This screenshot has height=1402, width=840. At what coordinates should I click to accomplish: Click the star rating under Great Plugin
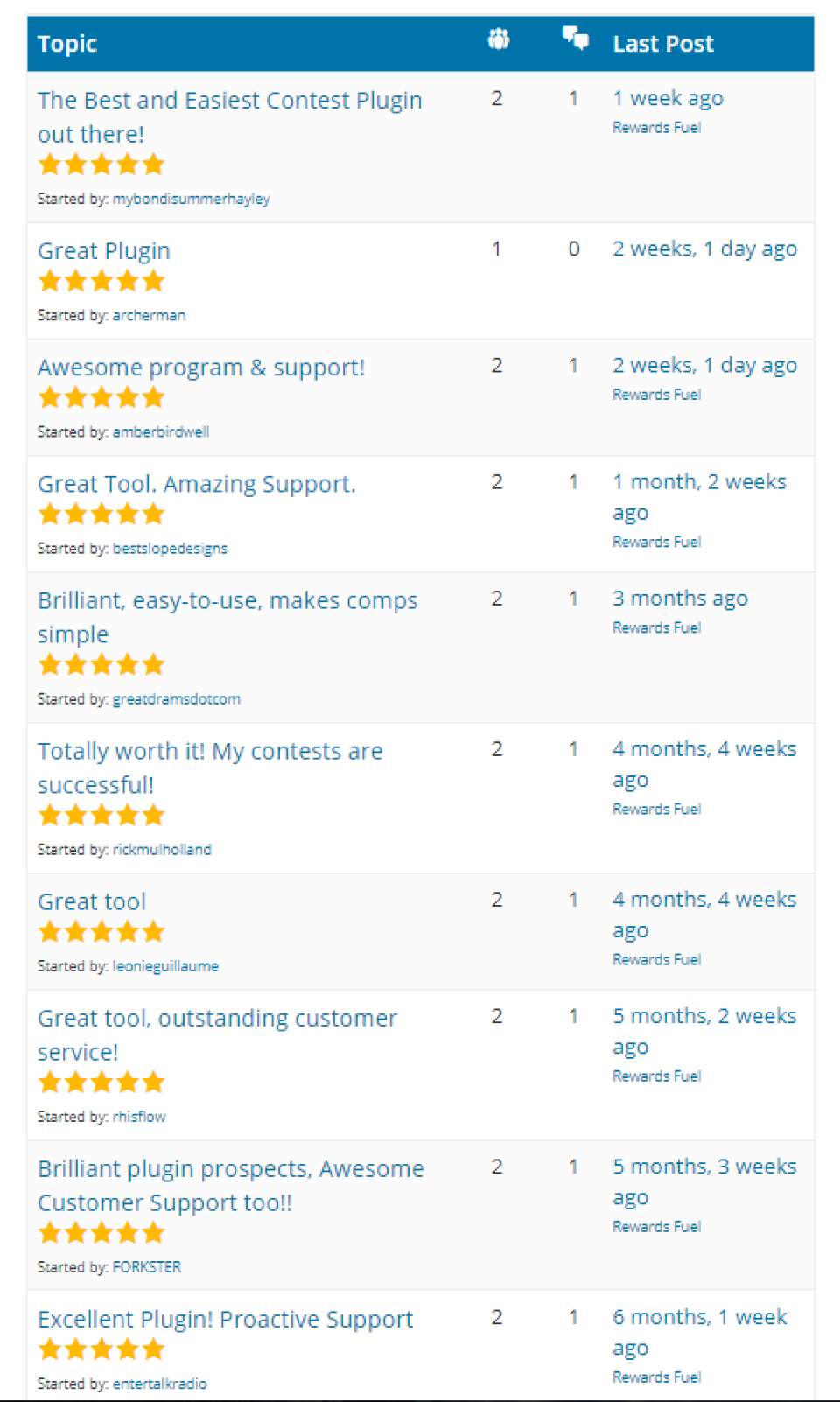(x=101, y=281)
